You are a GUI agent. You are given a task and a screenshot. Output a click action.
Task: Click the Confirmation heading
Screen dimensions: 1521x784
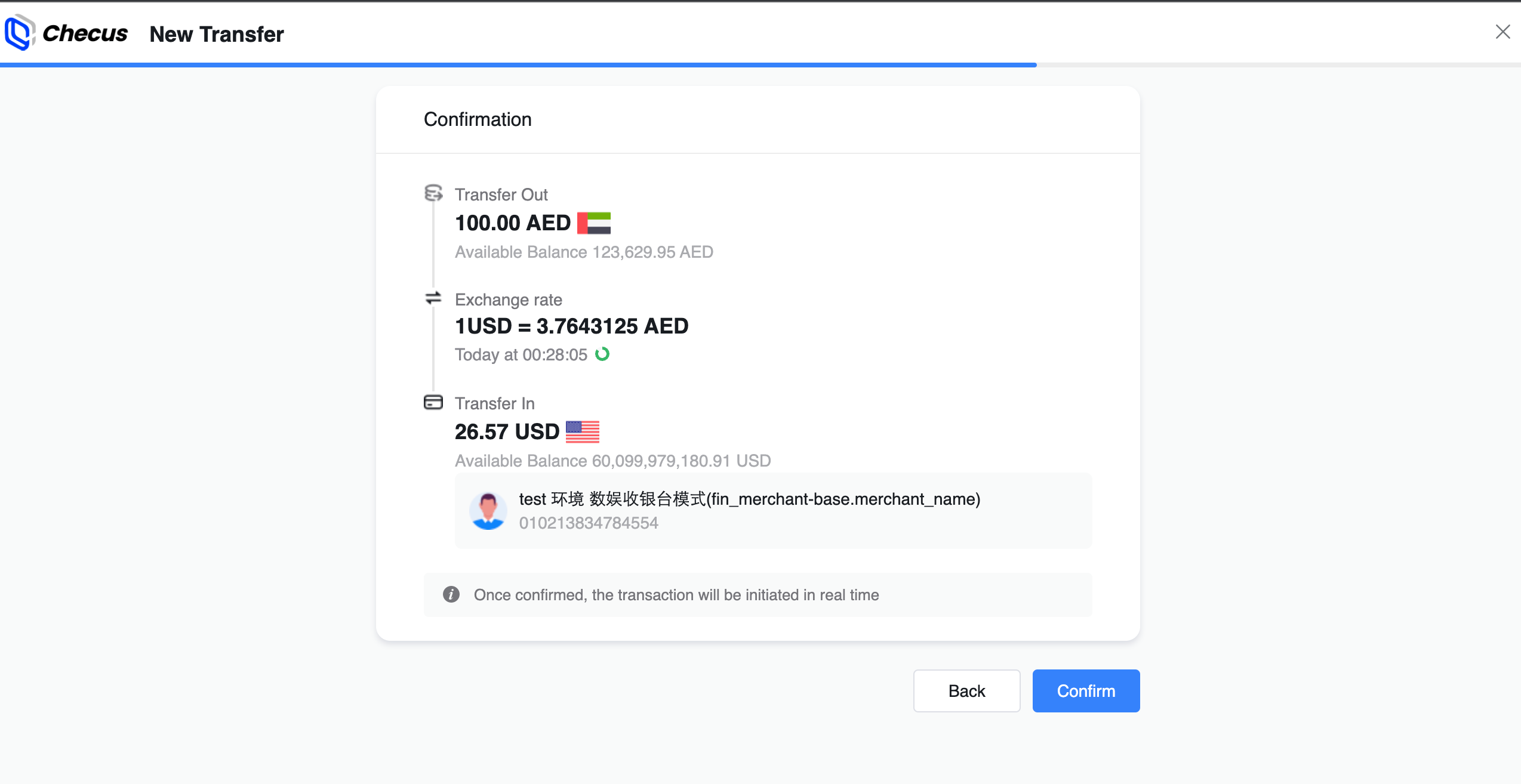point(478,119)
